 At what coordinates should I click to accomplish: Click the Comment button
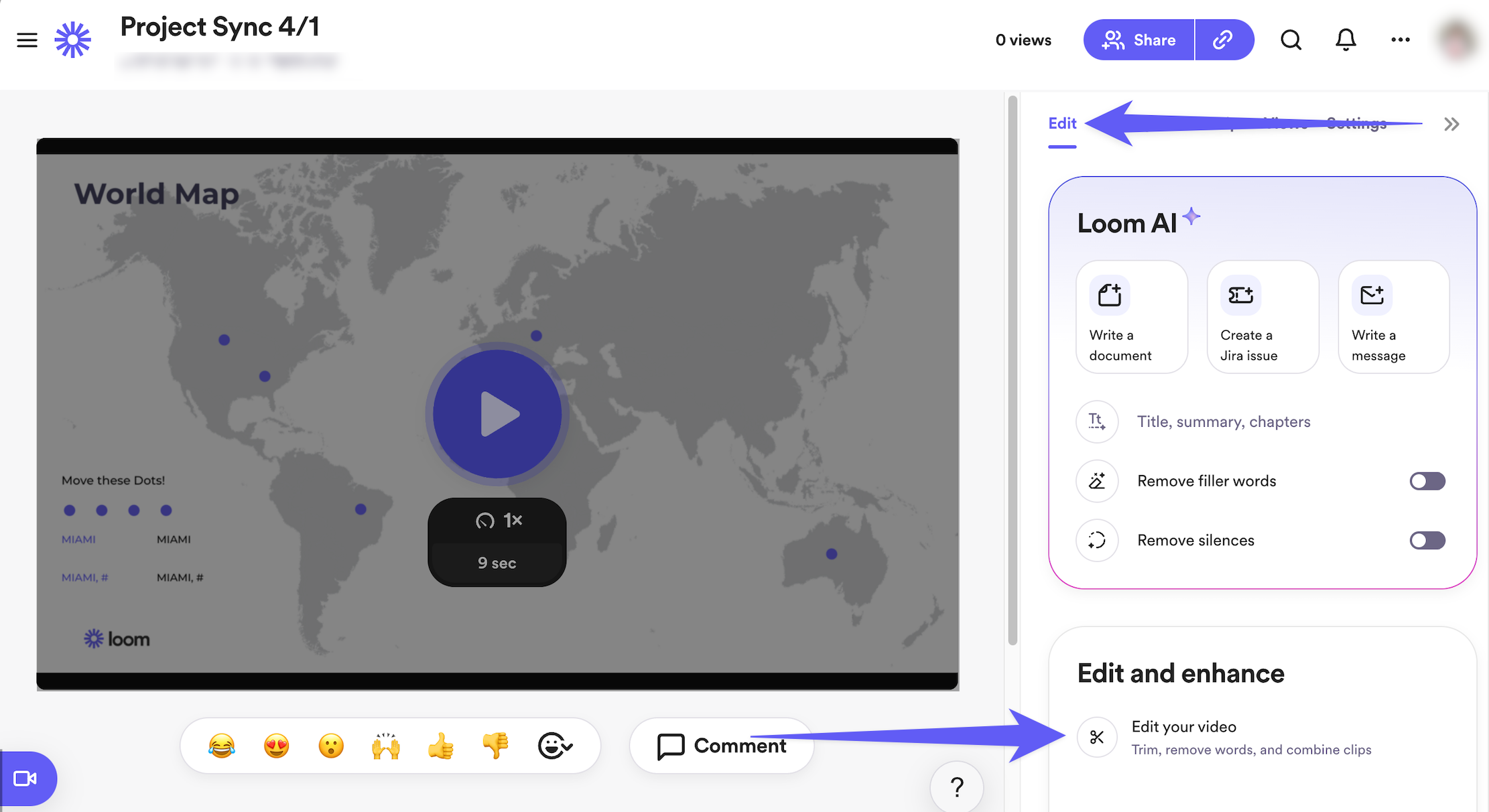pos(722,745)
